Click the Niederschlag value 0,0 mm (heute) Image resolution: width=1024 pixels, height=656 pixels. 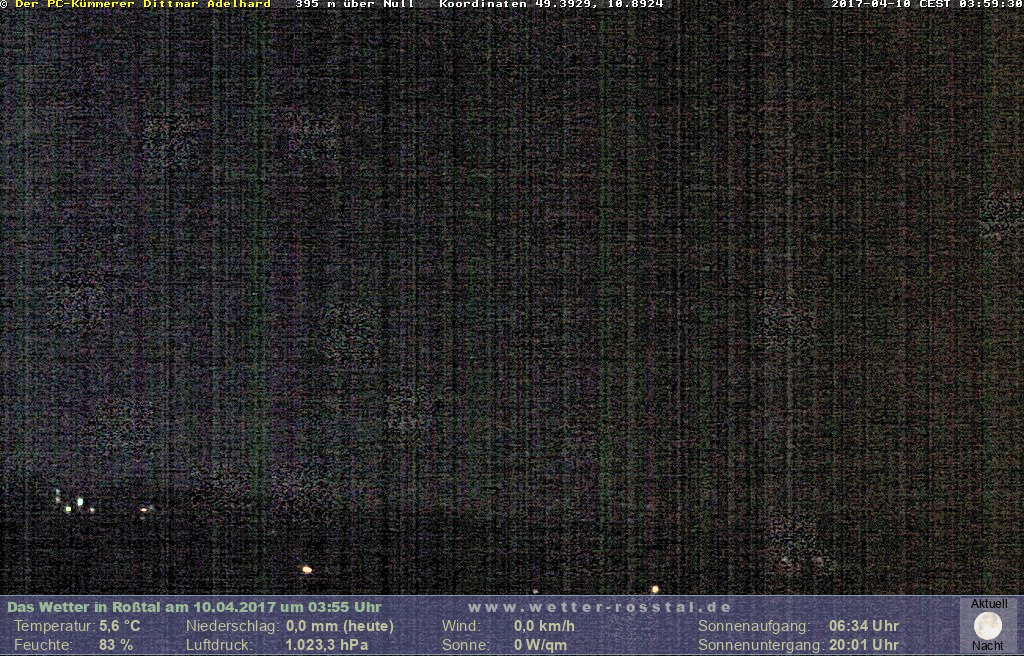point(339,626)
